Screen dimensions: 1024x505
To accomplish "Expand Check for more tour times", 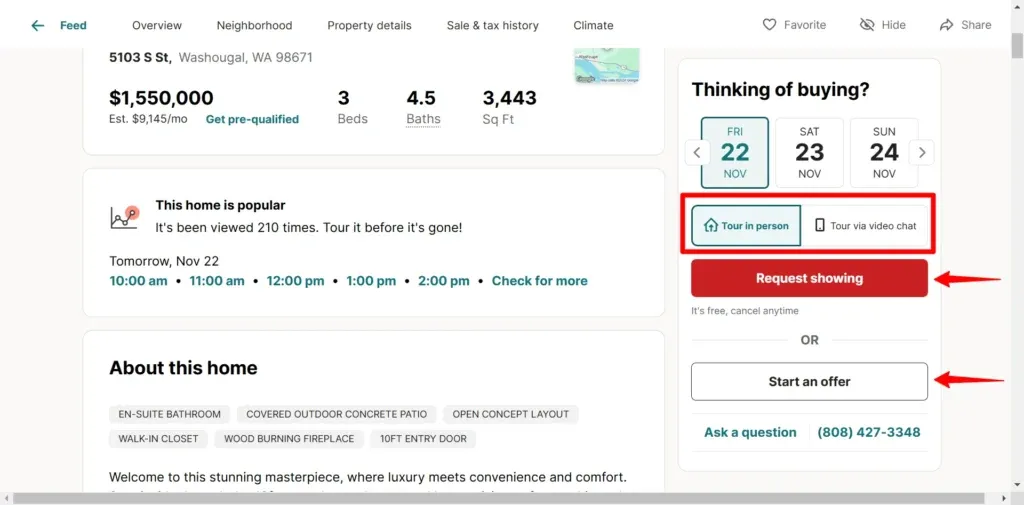I will pyautogui.click(x=539, y=281).
